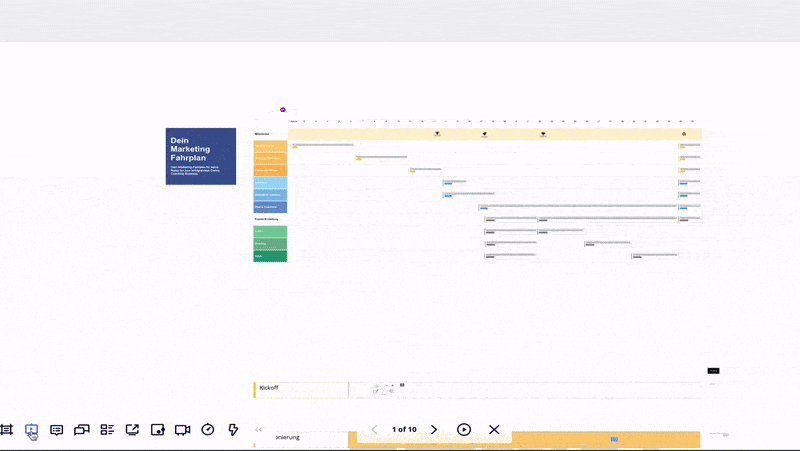Image resolution: width=800 pixels, height=451 pixels.
Task: Go to the previous frame arrow
Action: click(375, 429)
